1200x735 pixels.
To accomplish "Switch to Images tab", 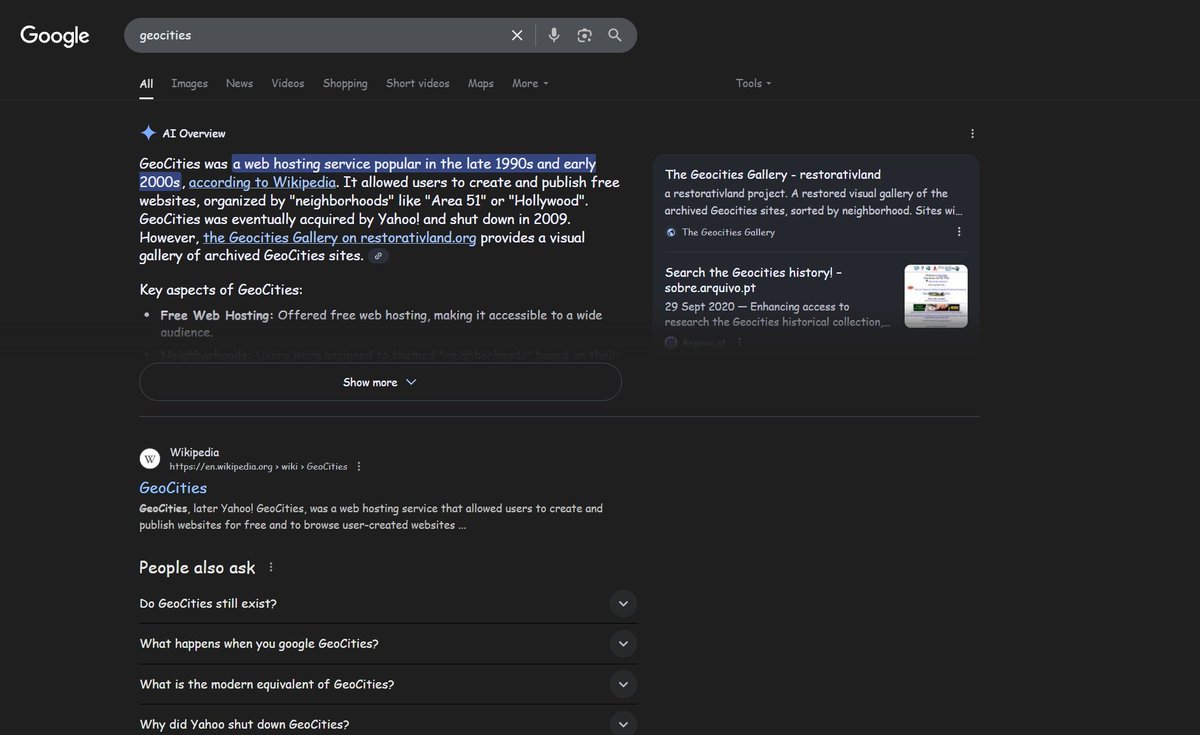I will (x=189, y=84).
